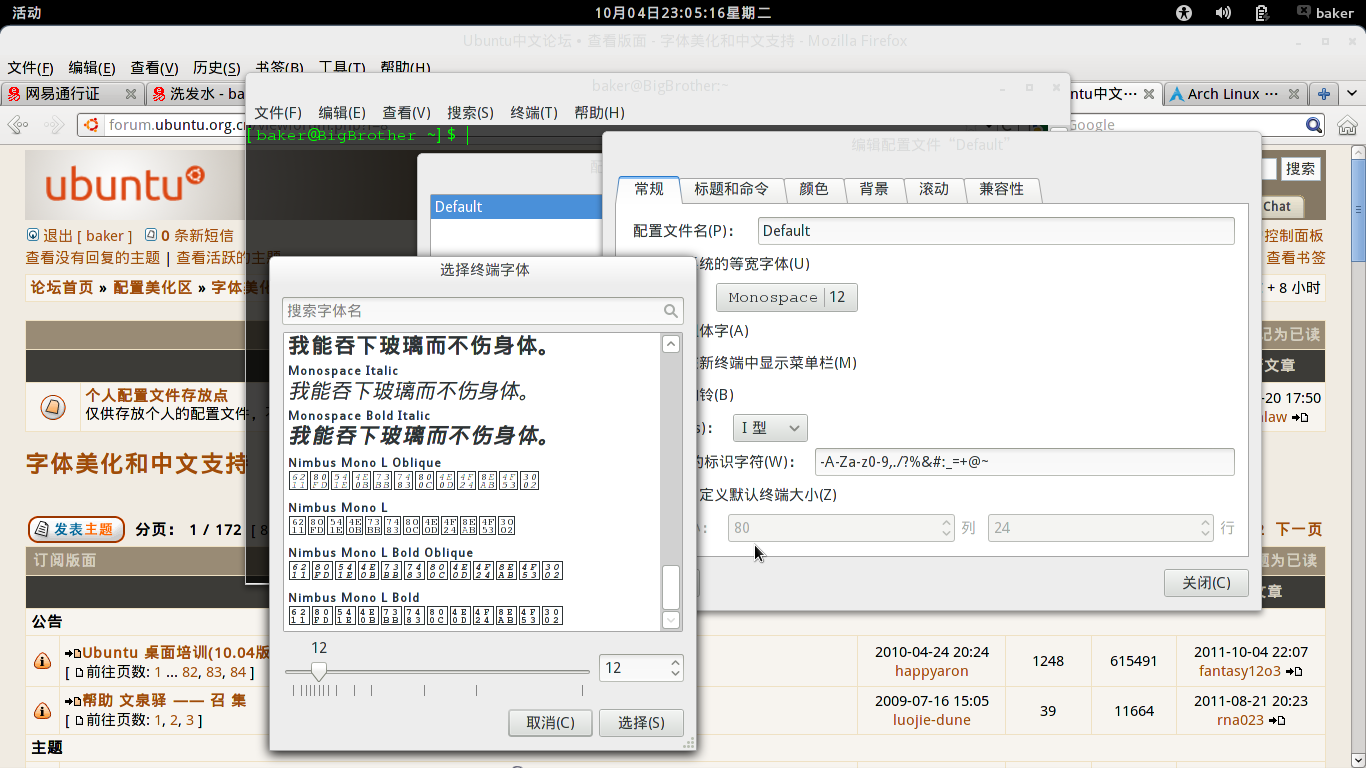This screenshot has width=1366, height=768.
Task: Click the word characters field -A-Za-z0-9
Action: click(1025, 462)
